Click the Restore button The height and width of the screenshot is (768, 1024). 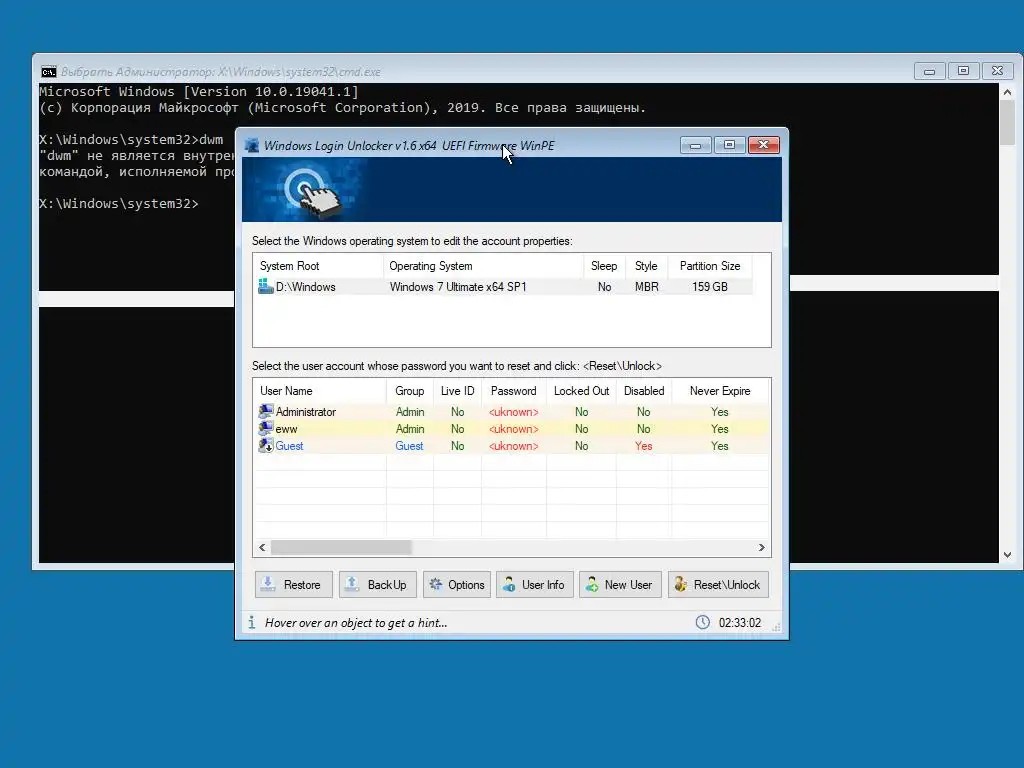click(294, 584)
